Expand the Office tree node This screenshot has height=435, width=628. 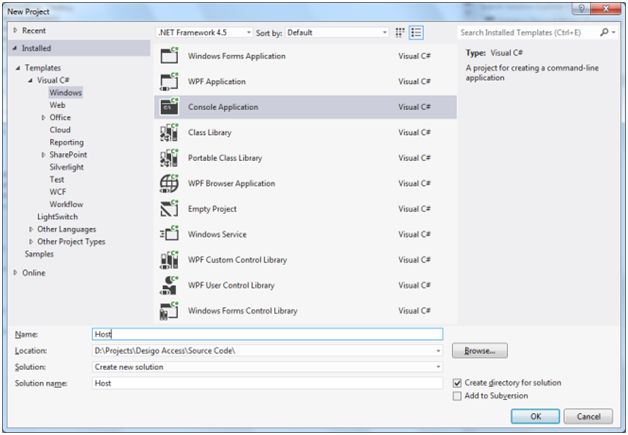(x=43, y=117)
